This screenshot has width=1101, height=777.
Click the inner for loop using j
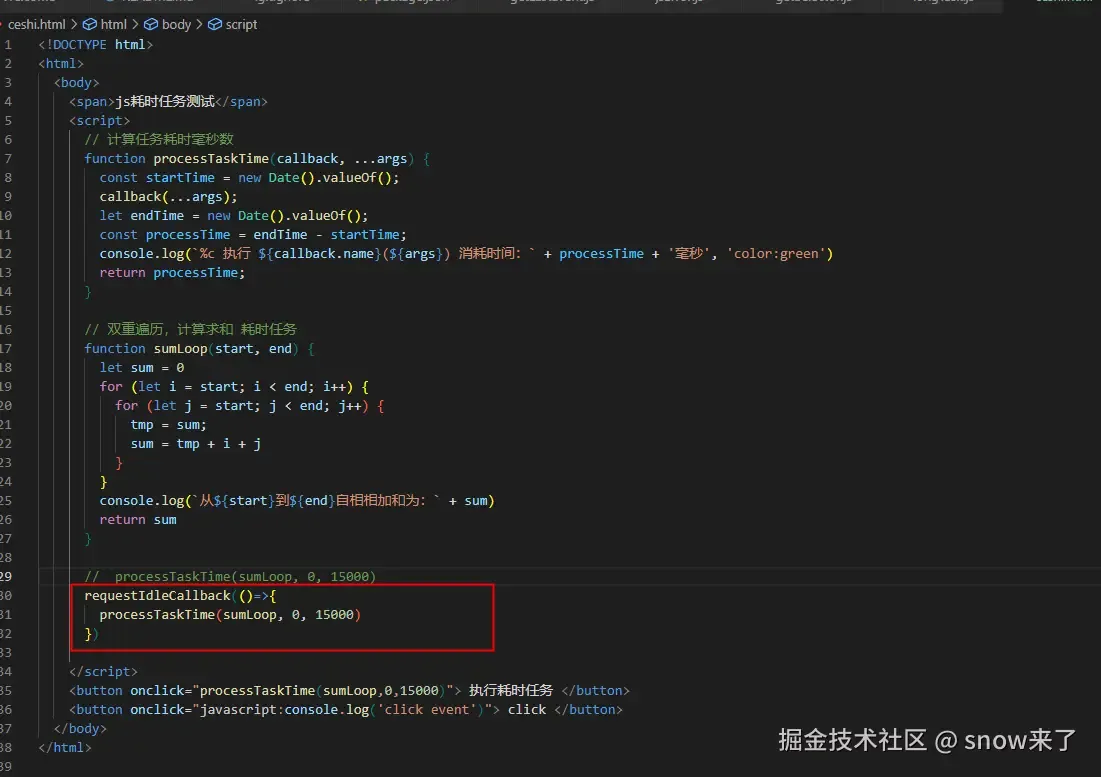coord(249,406)
